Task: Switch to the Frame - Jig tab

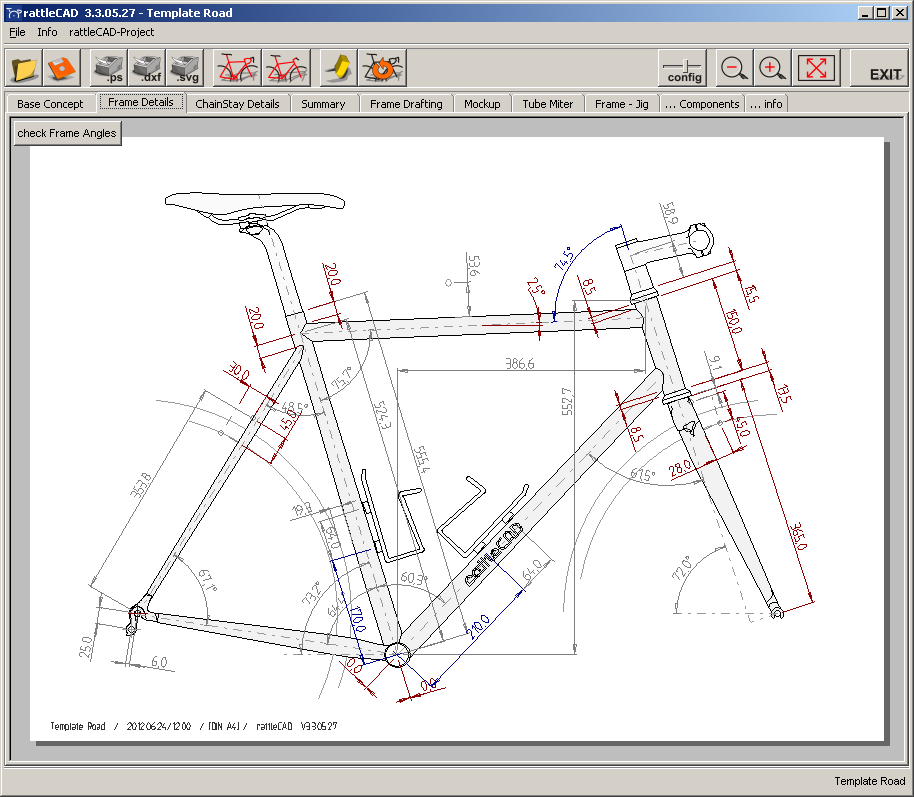Action: tap(621, 104)
